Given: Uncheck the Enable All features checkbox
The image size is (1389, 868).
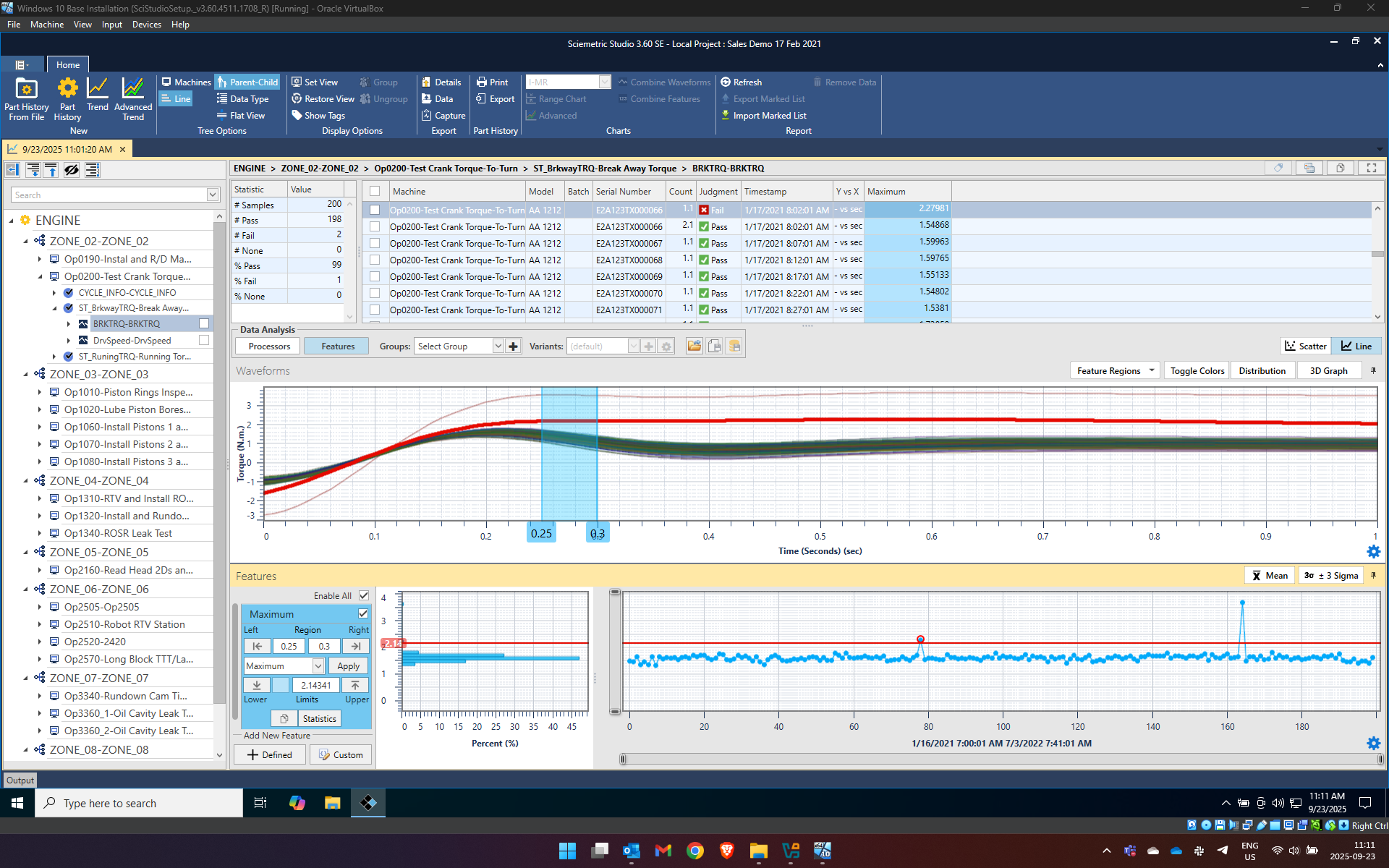Looking at the screenshot, I should (363, 595).
